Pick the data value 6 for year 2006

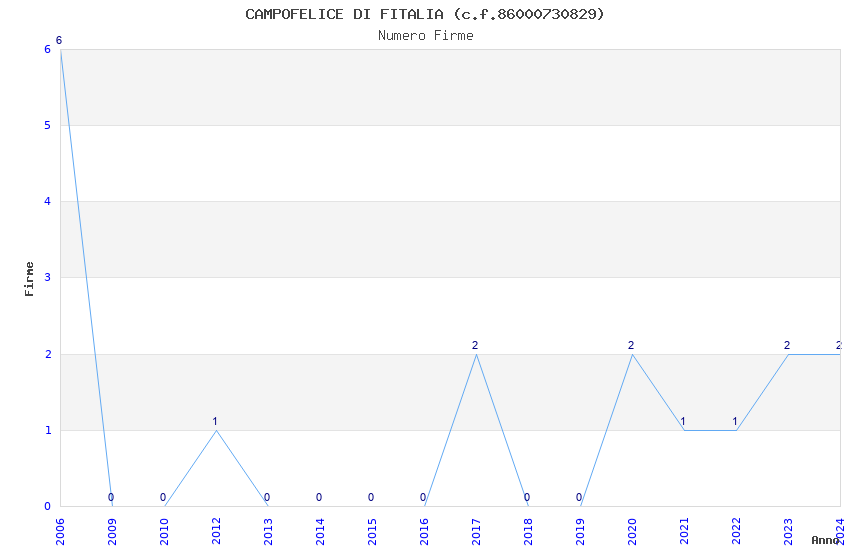(59, 40)
